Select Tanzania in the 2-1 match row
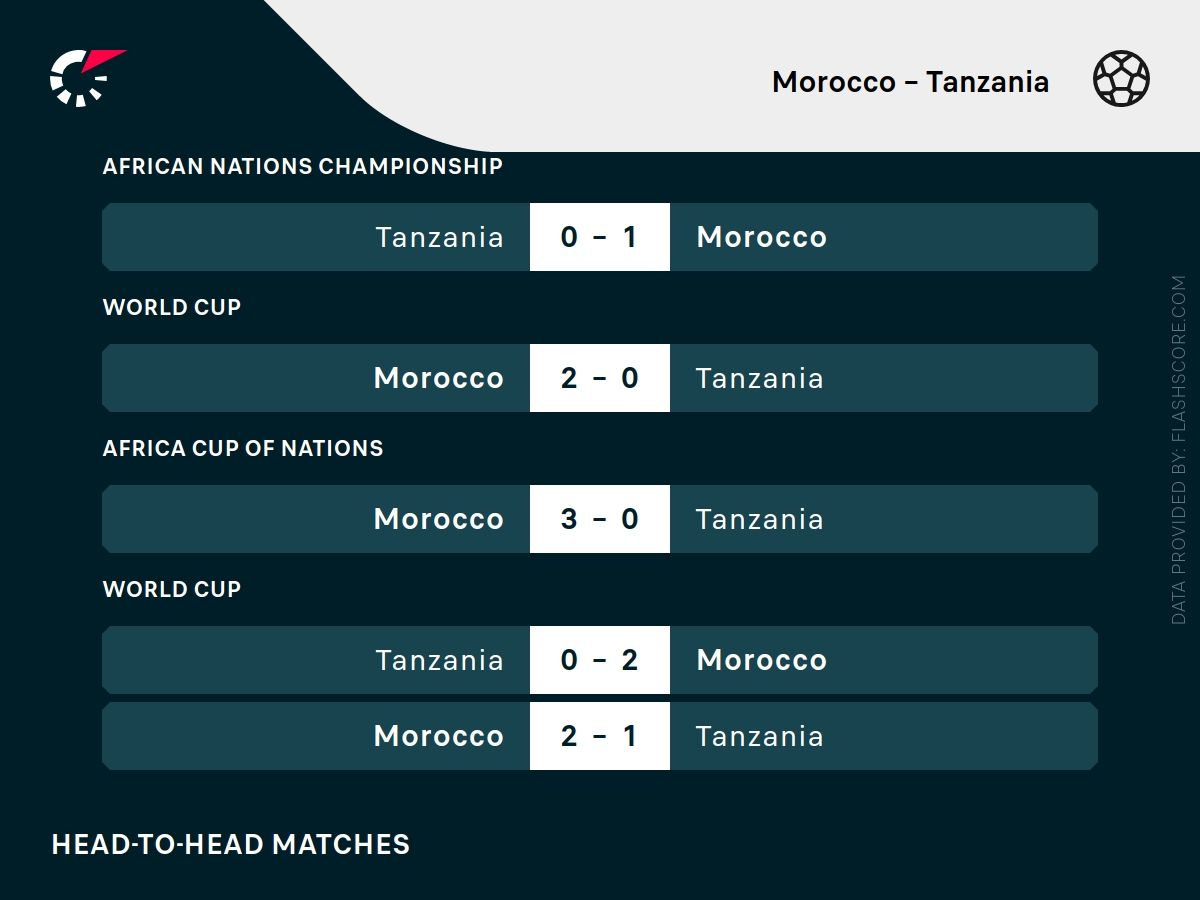This screenshot has height=900, width=1200. click(x=759, y=736)
